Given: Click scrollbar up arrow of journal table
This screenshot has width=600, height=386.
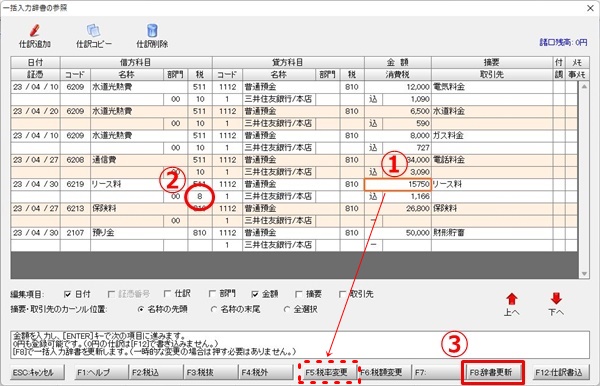Looking at the screenshot, I should tap(584, 86).
